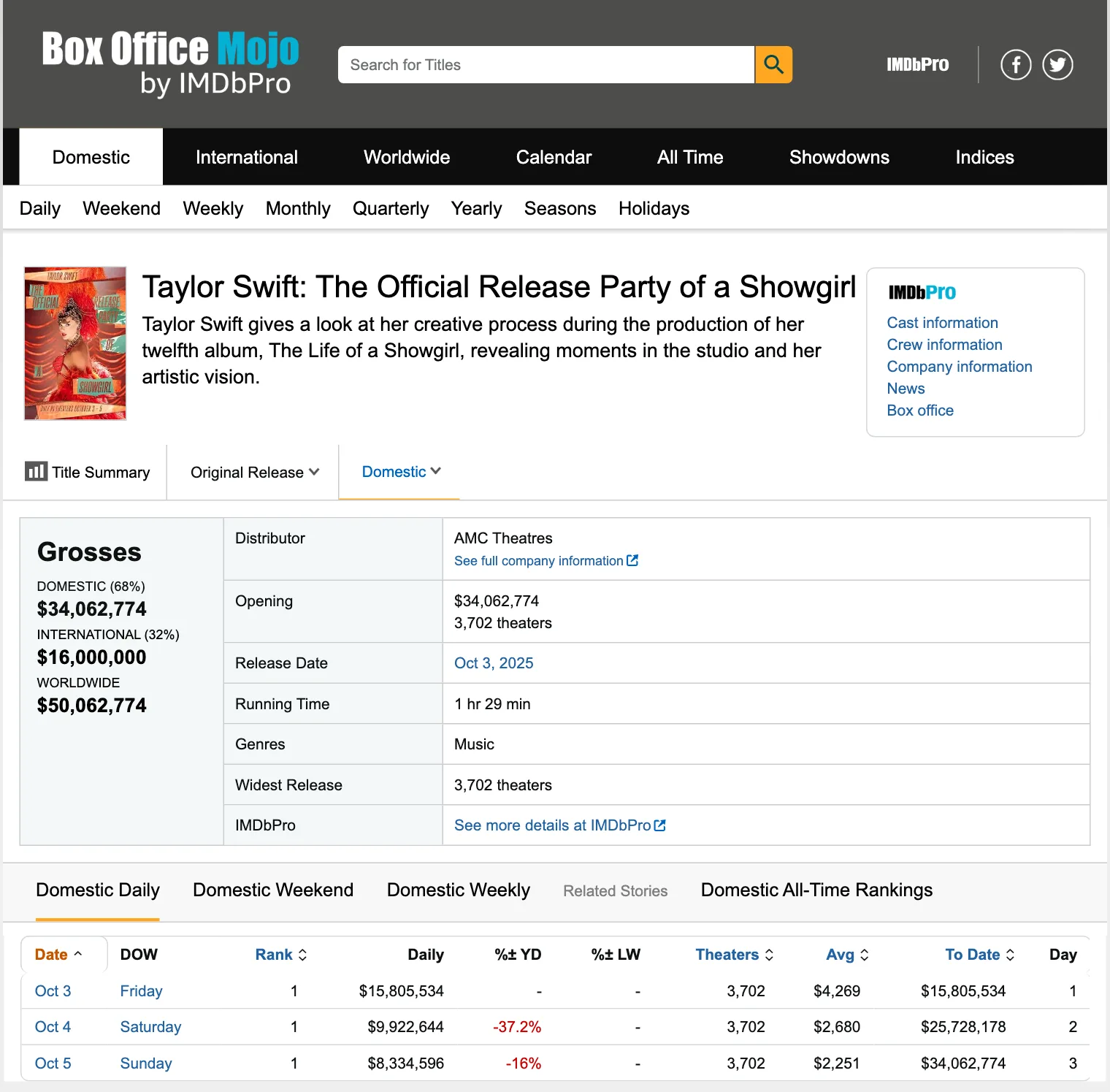Click the orange search magnifier button
Screen dimensions: 1110x1092
[x=773, y=65]
